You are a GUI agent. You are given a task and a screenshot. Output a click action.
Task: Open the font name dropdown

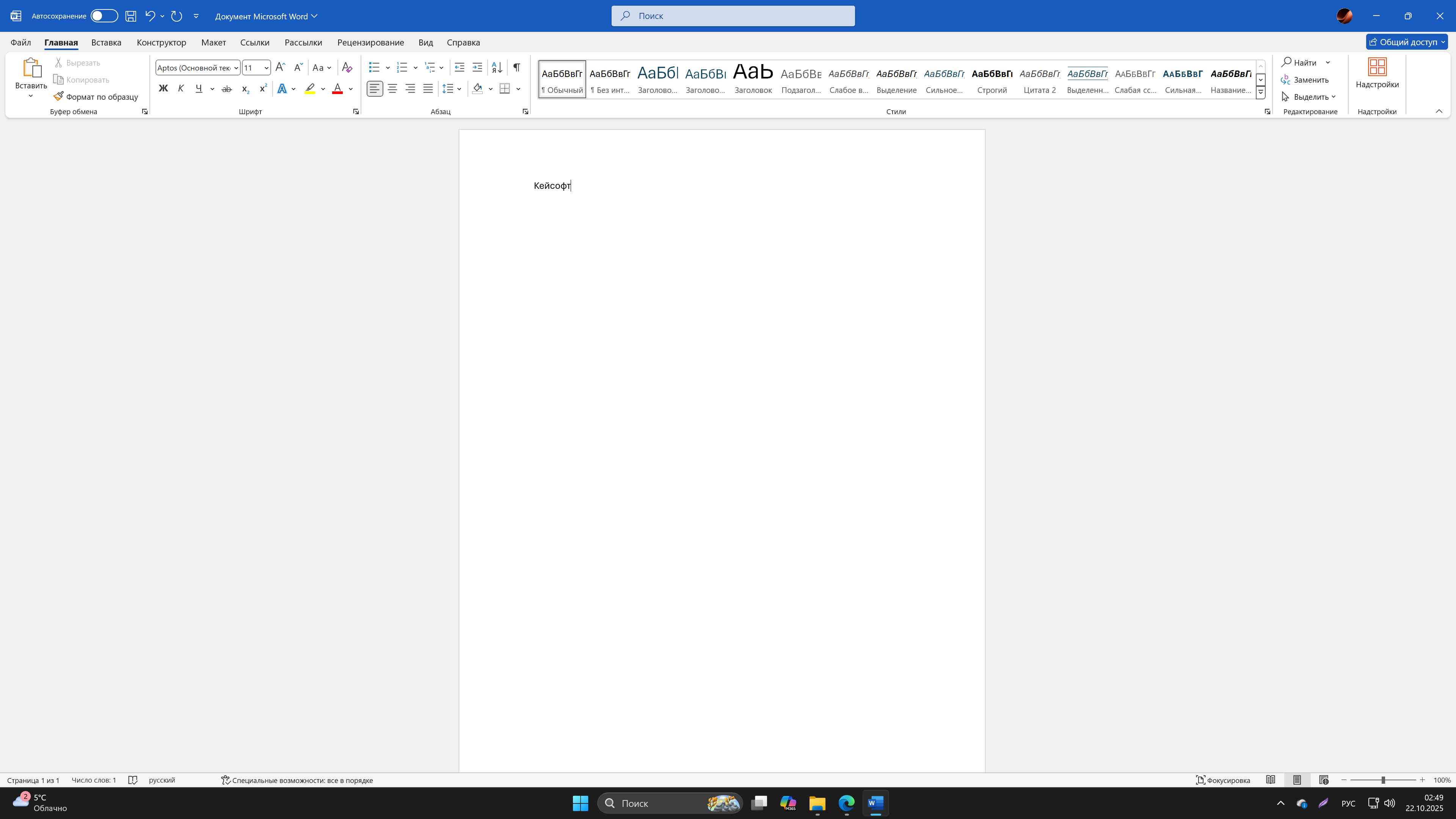pos(236,68)
